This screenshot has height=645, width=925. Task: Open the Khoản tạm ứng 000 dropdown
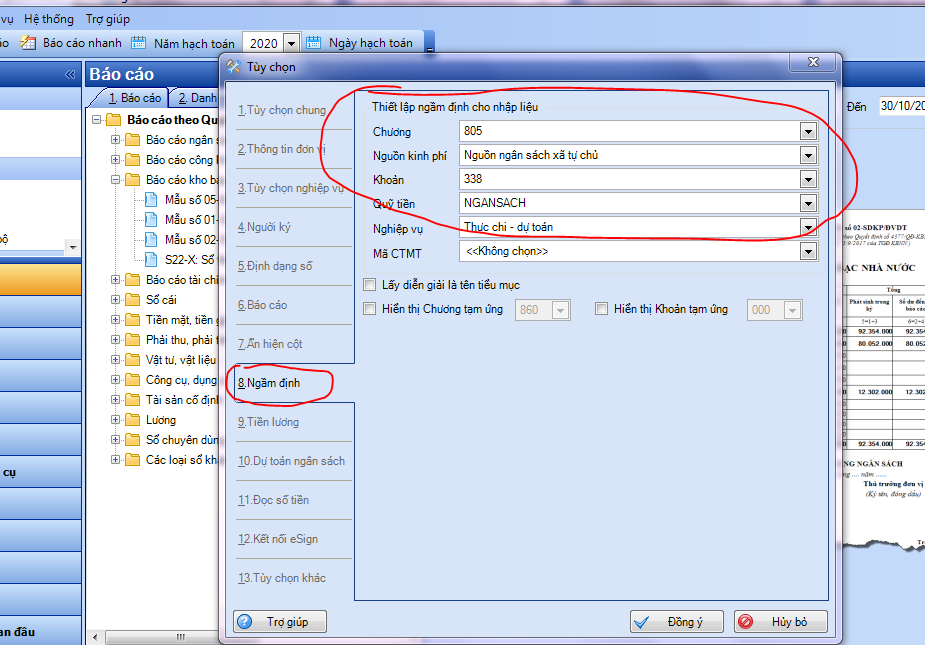point(792,310)
